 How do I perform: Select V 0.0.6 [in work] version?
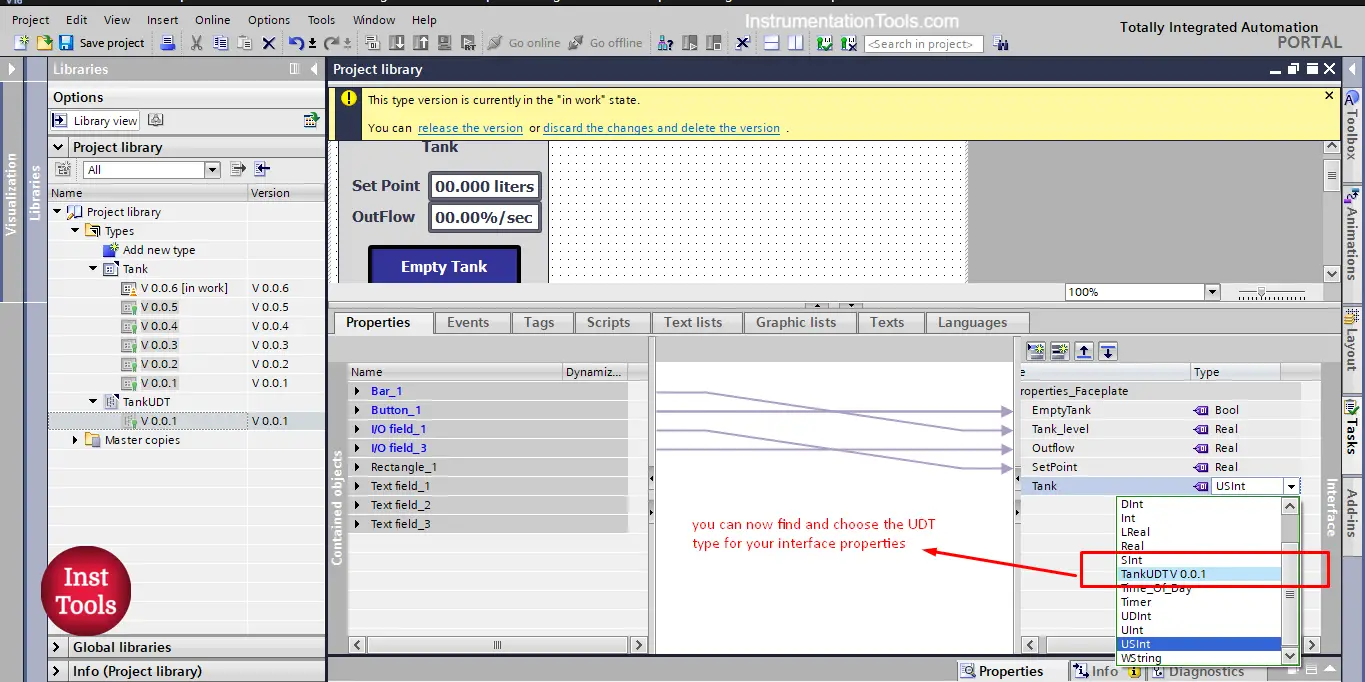[x=184, y=288]
